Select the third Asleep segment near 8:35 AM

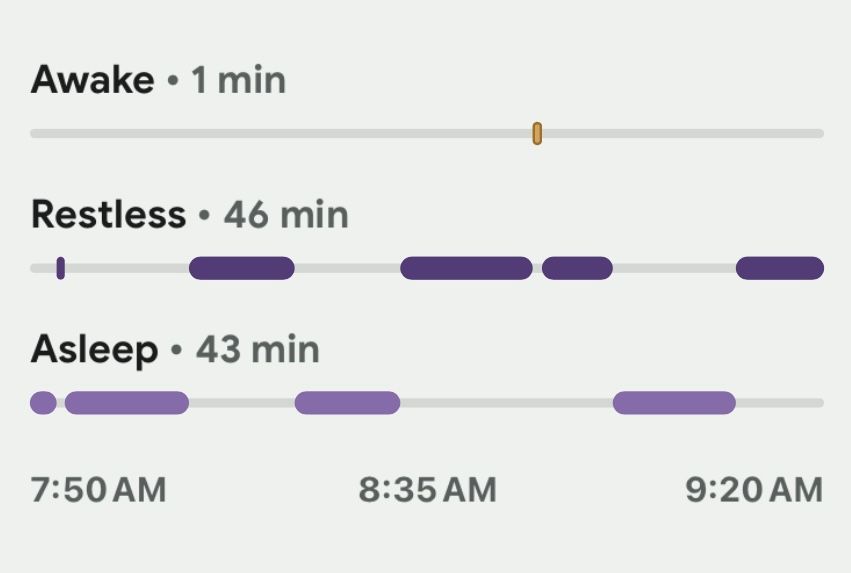click(x=347, y=403)
